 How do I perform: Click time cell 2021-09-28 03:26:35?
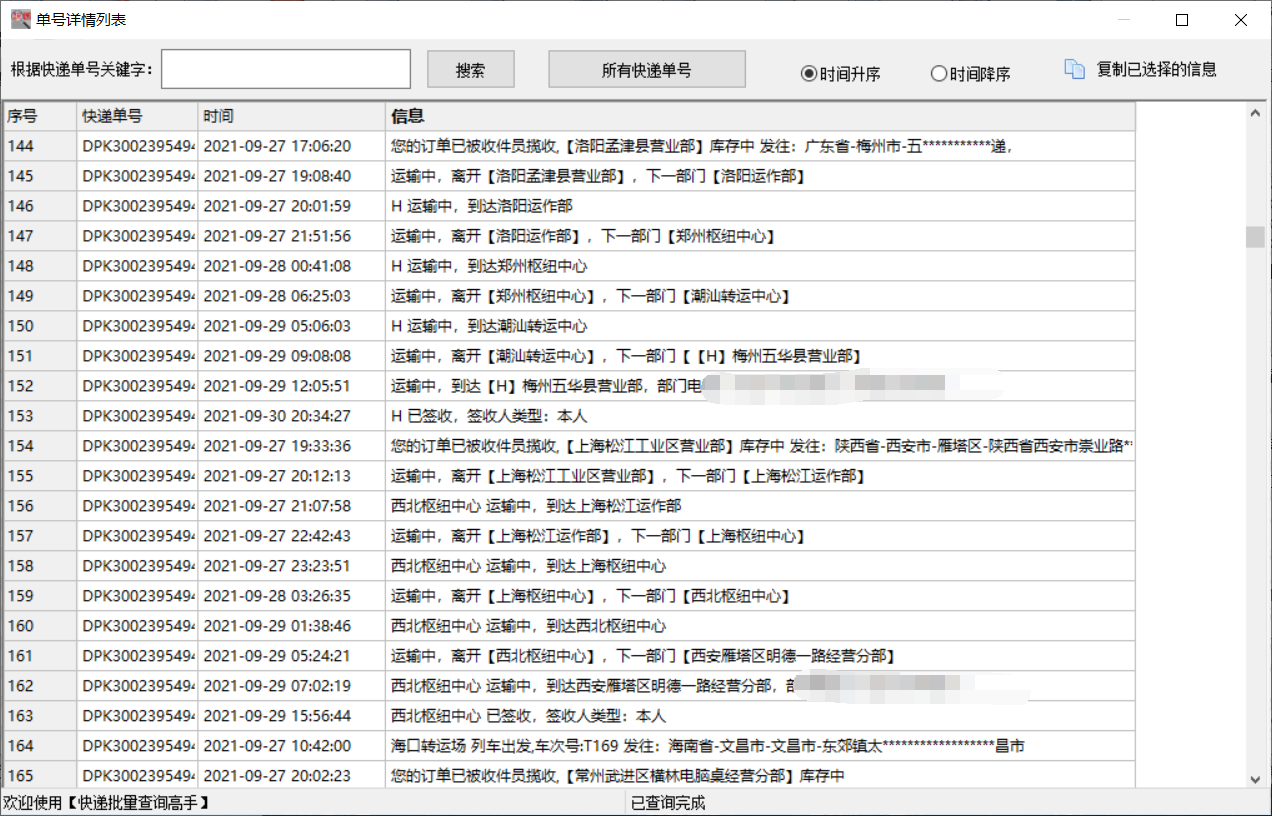pyautogui.click(x=292, y=596)
